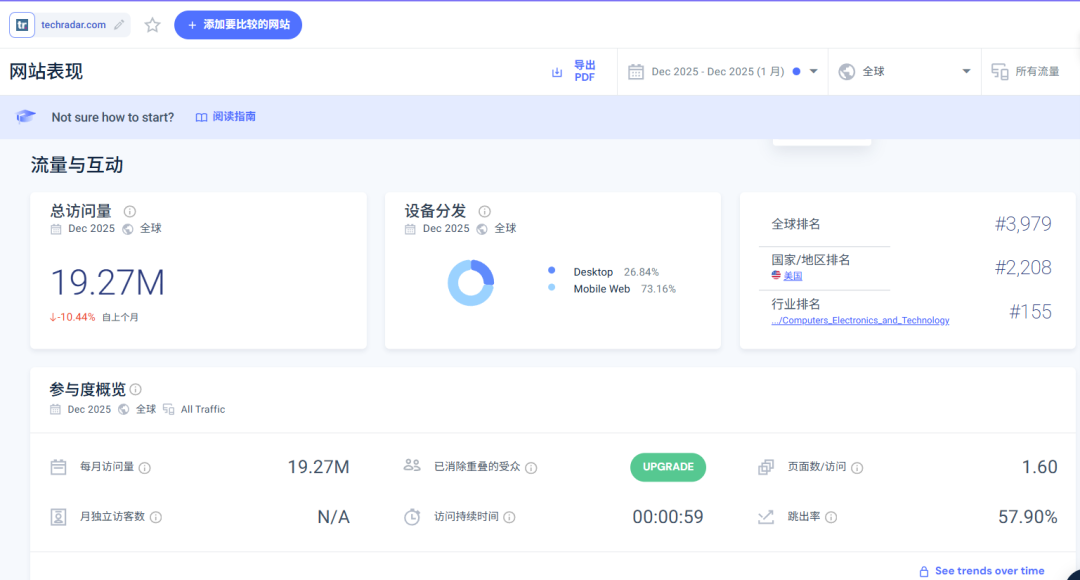
Task: Click the bounce icon beside 跳出率
Action: click(x=766, y=517)
